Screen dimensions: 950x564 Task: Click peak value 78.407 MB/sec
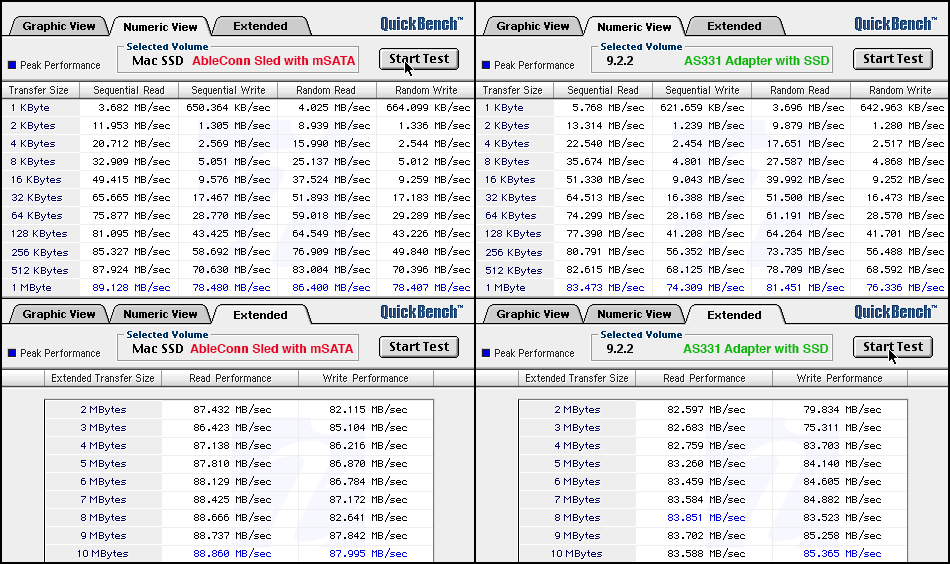(431, 288)
